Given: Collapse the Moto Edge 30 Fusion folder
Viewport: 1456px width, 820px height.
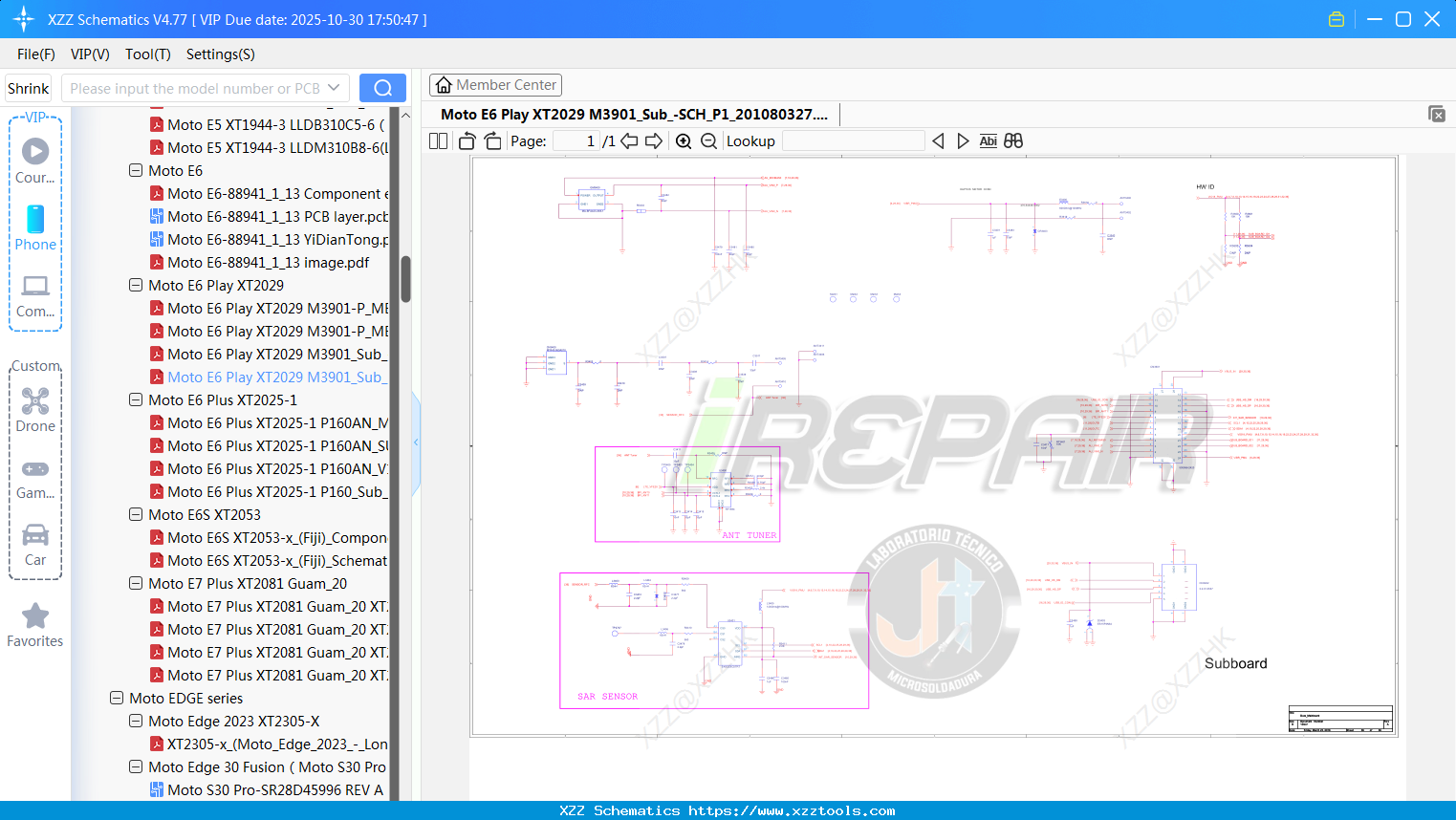Looking at the screenshot, I should click(136, 766).
